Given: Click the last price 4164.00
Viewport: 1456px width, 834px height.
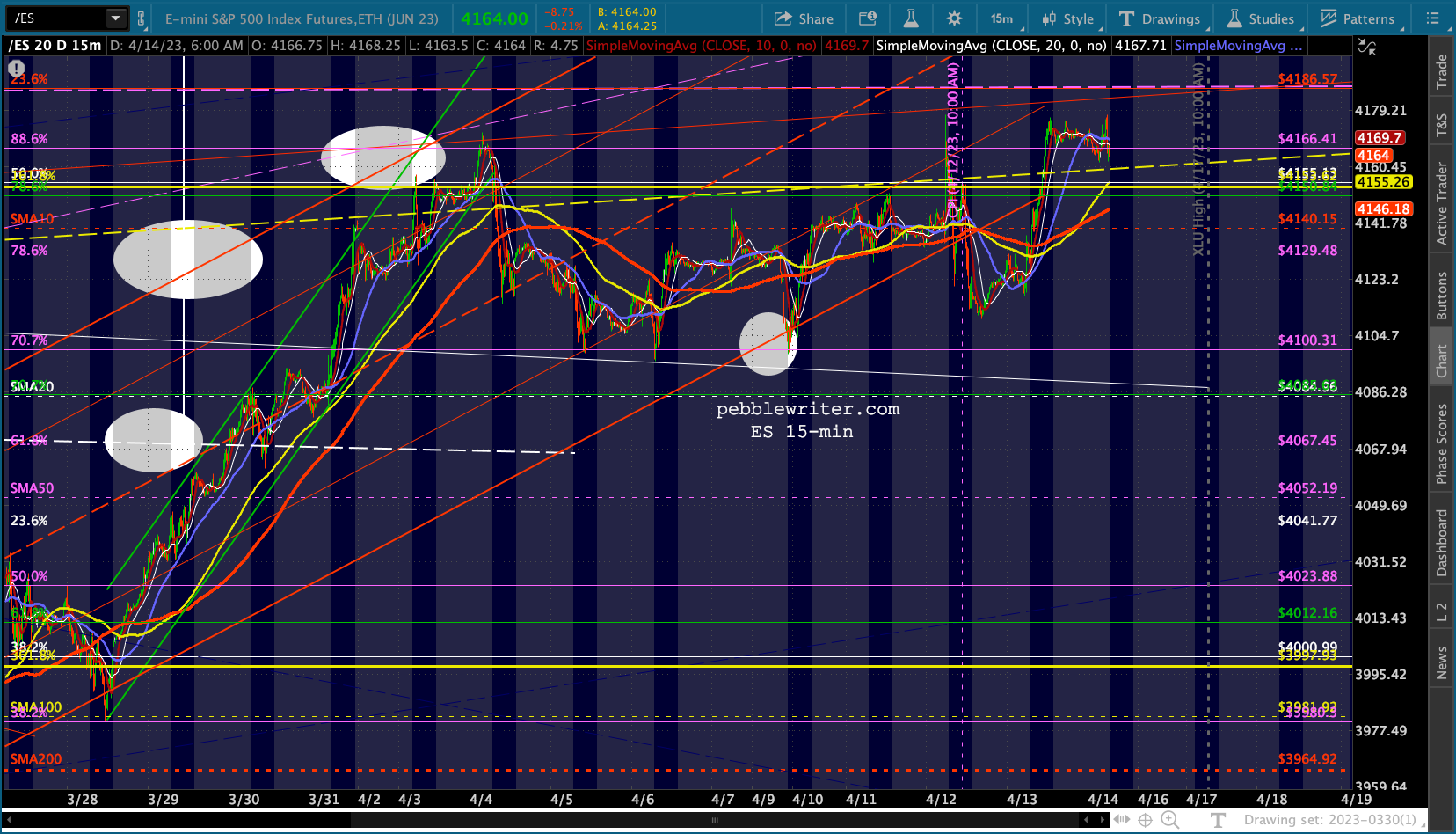Looking at the screenshot, I should click(x=495, y=18).
